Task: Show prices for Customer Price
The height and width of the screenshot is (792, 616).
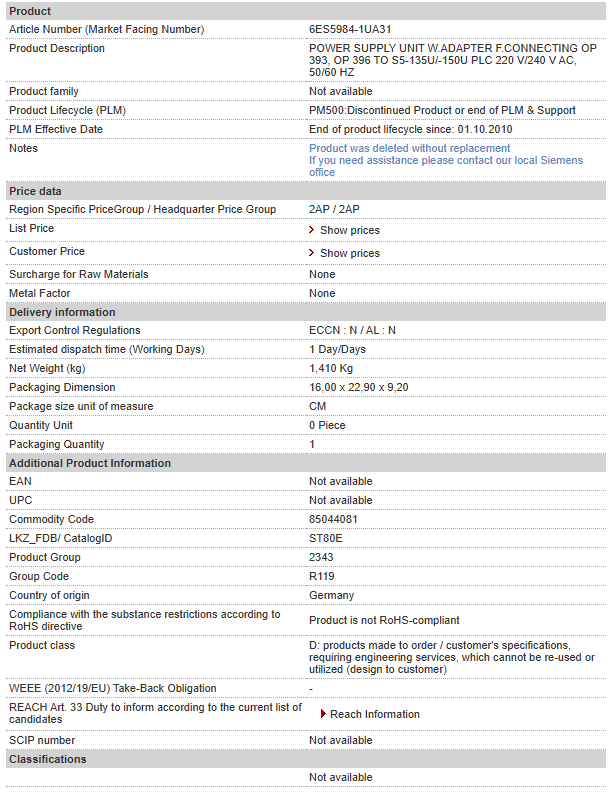Action: 350,253
